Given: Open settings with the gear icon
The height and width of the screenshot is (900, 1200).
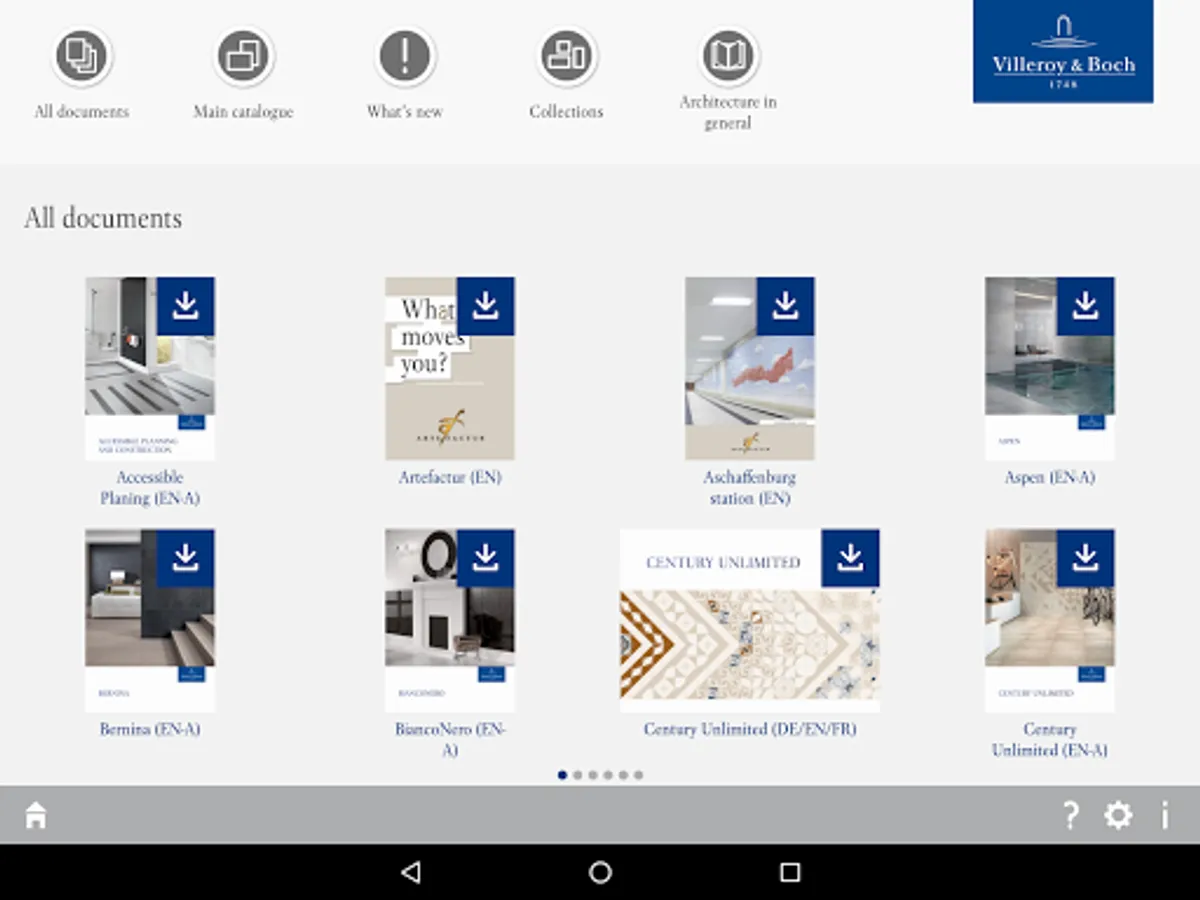Looking at the screenshot, I should (x=1118, y=815).
